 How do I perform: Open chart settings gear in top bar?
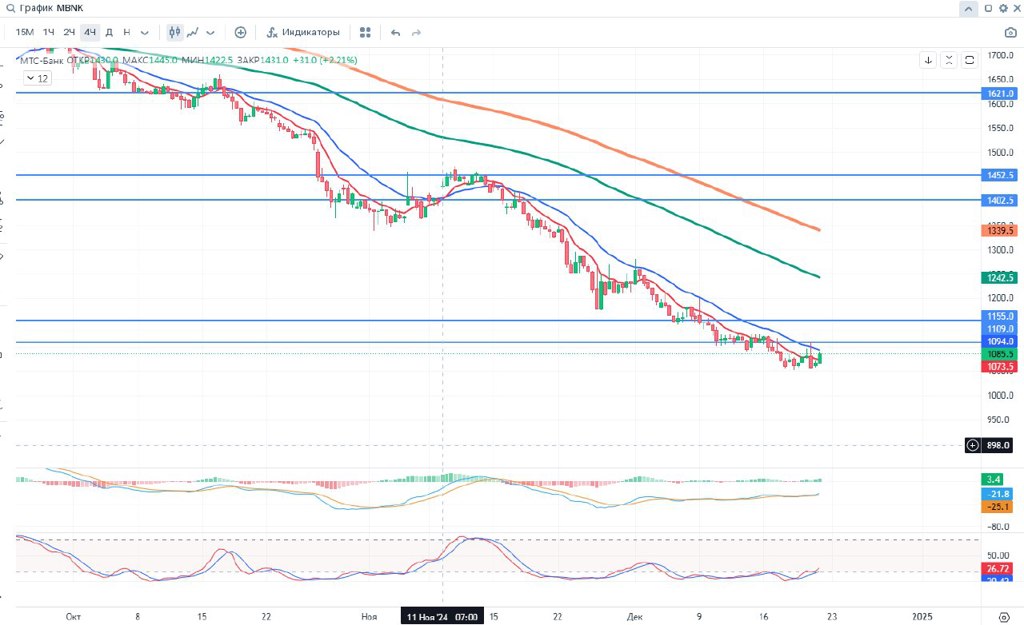1003,8
